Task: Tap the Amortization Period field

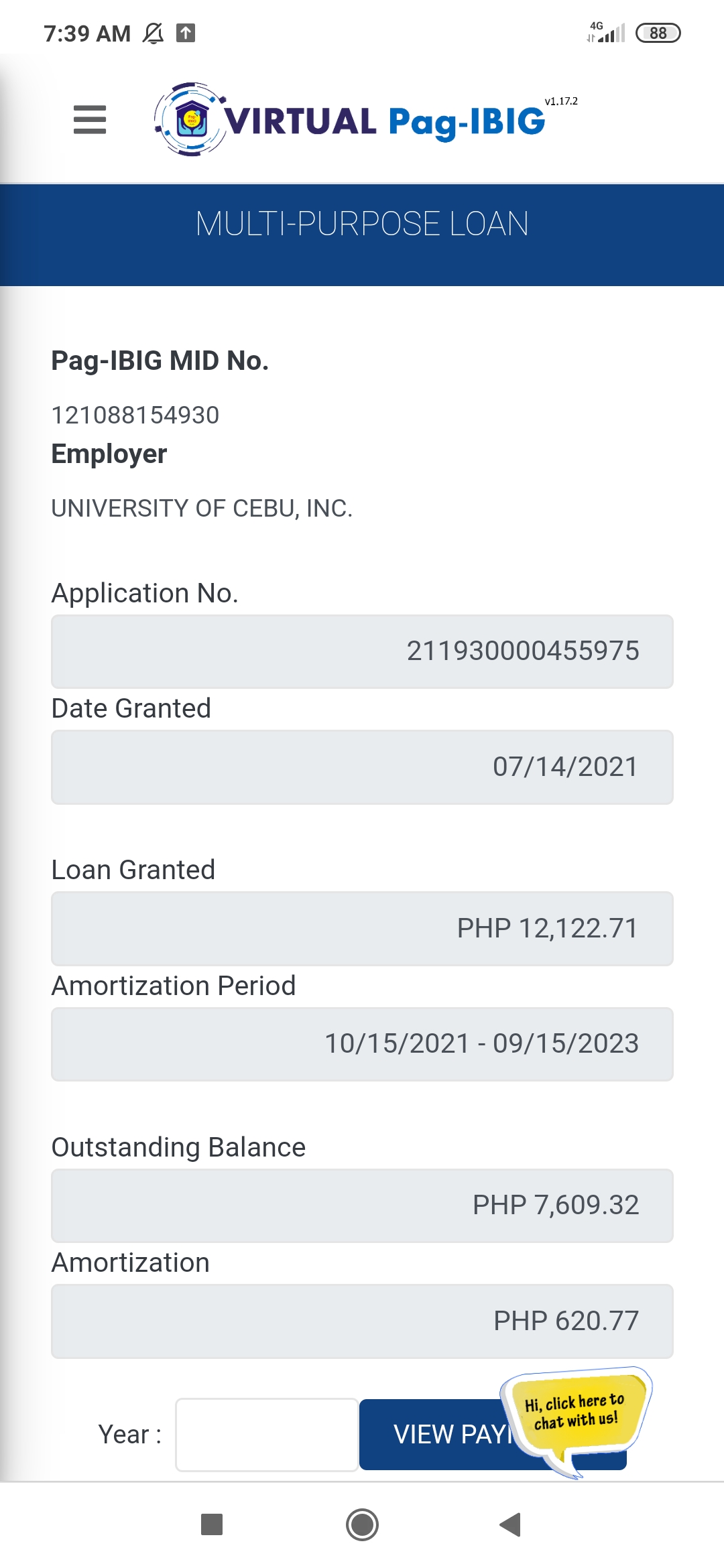Action: coord(362,1044)
